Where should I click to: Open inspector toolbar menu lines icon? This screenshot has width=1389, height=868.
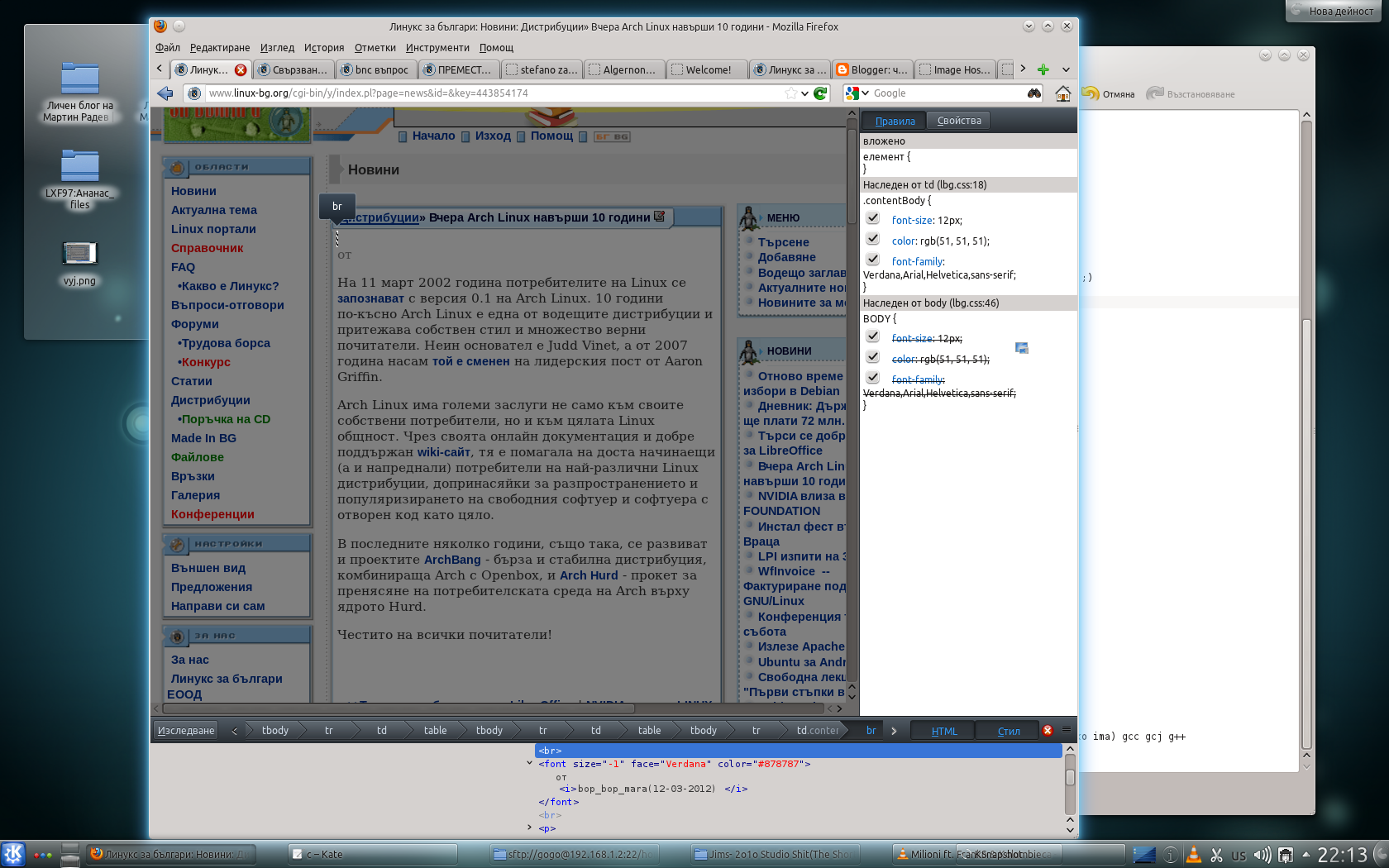click(x=1066, y=730)
